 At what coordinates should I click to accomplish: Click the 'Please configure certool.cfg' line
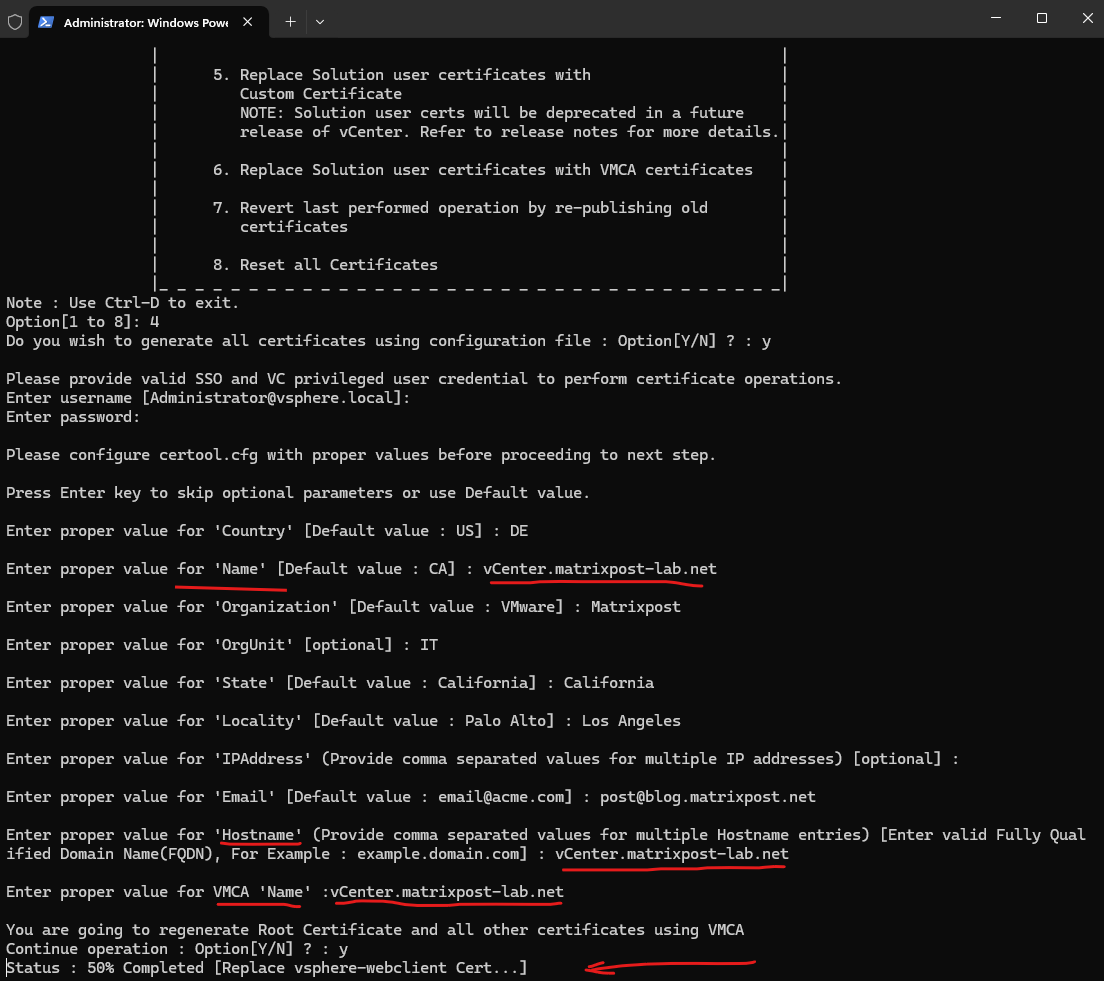pyautogui.click(x=360, y=455)
